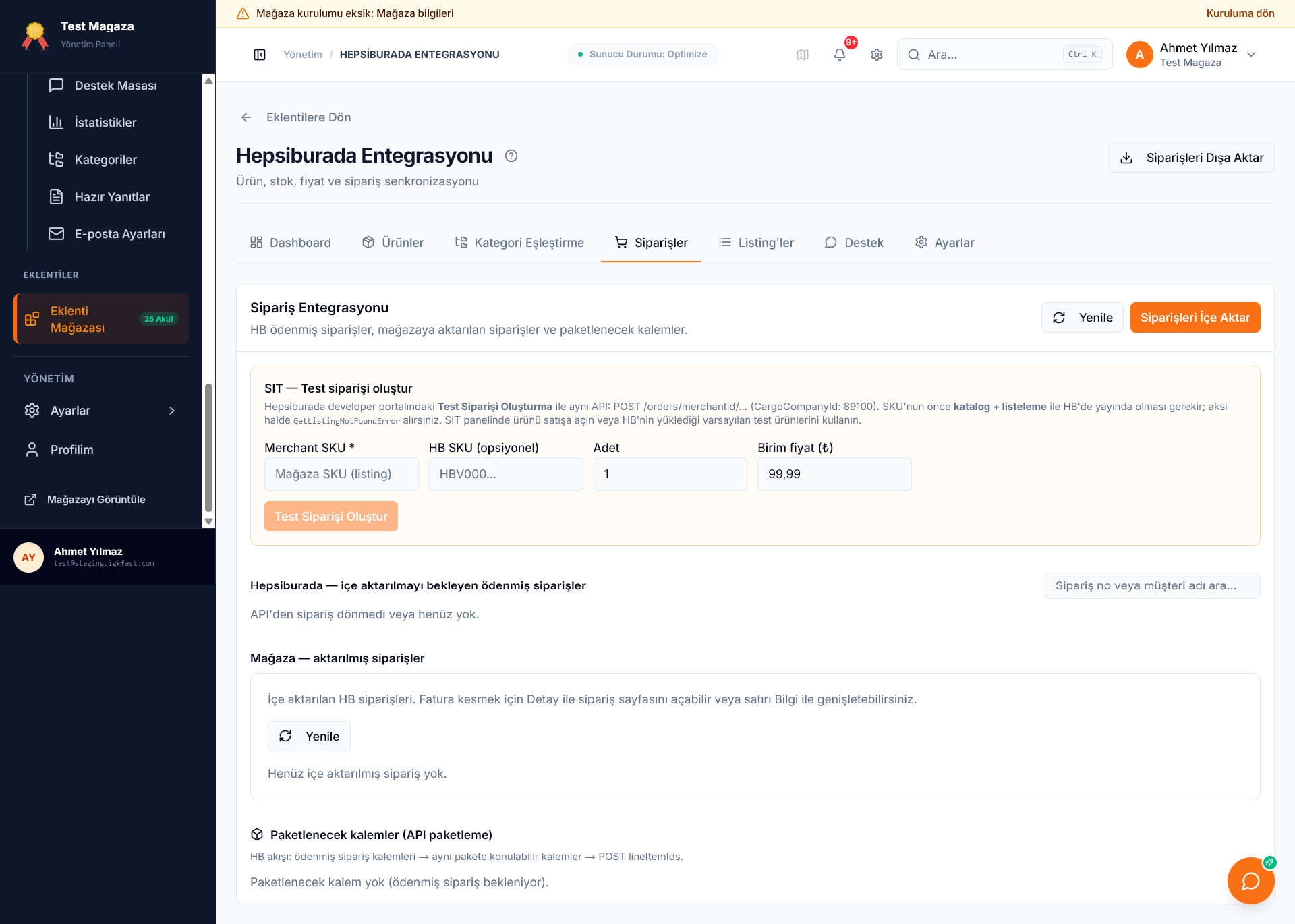This screenshot has width=1295, height=924.
Task: Click the help question mark beside title
Action: [x=511, y=156]
